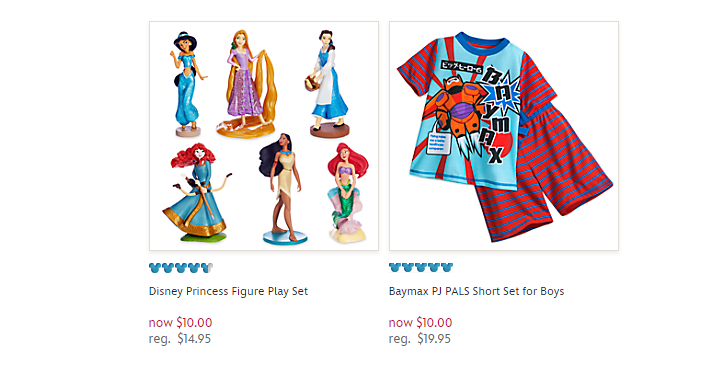Click the Baymax graphic pajama shirt

coord(475,110)
